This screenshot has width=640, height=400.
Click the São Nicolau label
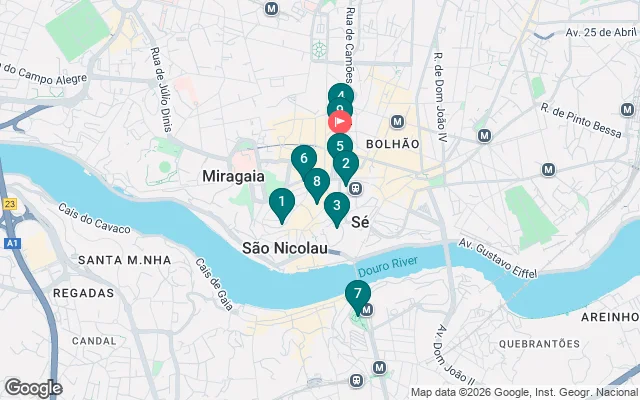(285, 248)
